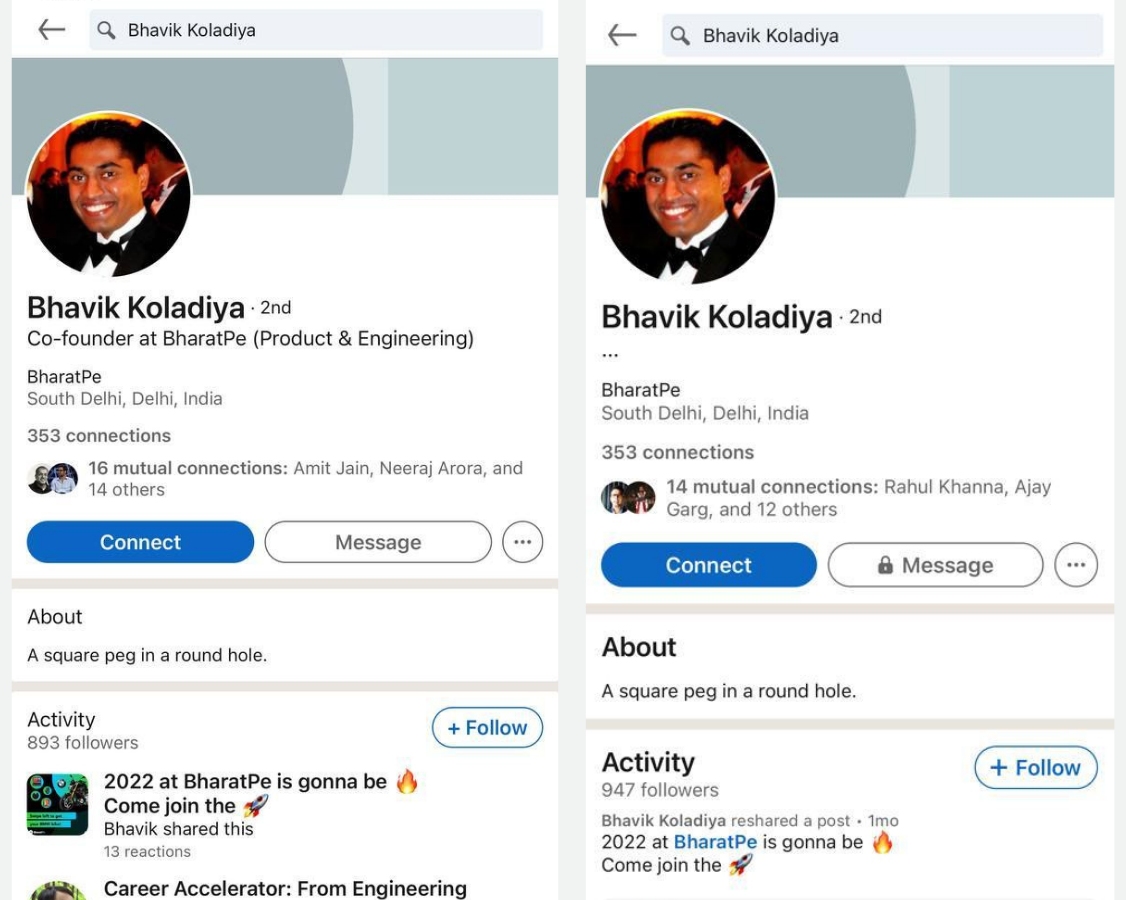Follow the profile with 893 followers
The height and width of the screenshot is (900, 1126).
tap(487, 728)
